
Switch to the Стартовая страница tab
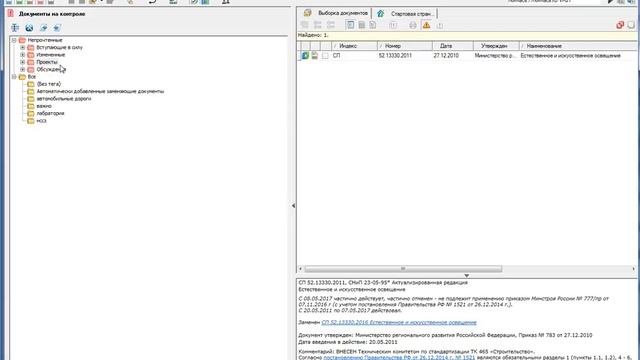(406, 13)
